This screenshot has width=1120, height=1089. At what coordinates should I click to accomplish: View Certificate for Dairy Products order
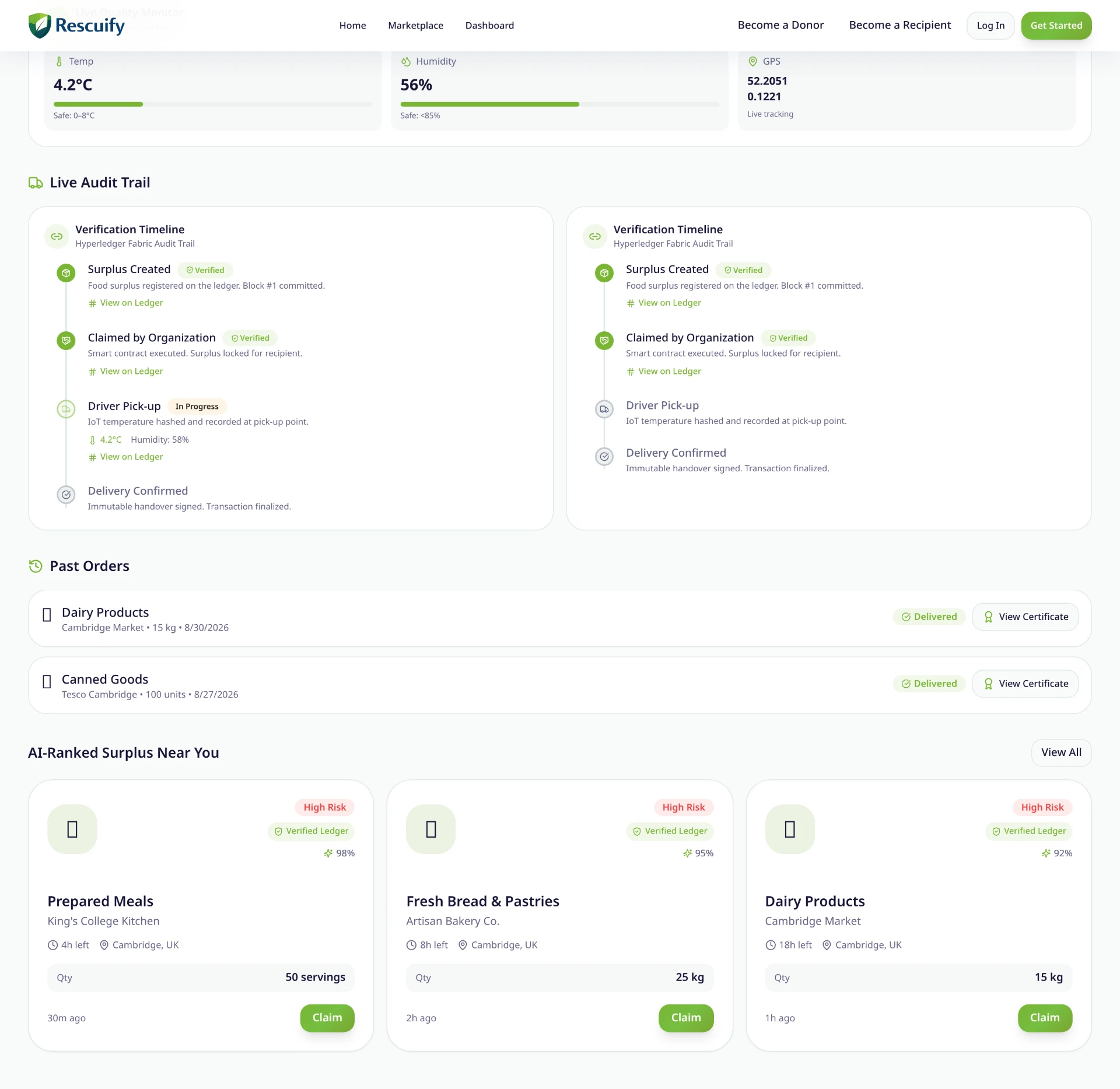pos(1025,617)
